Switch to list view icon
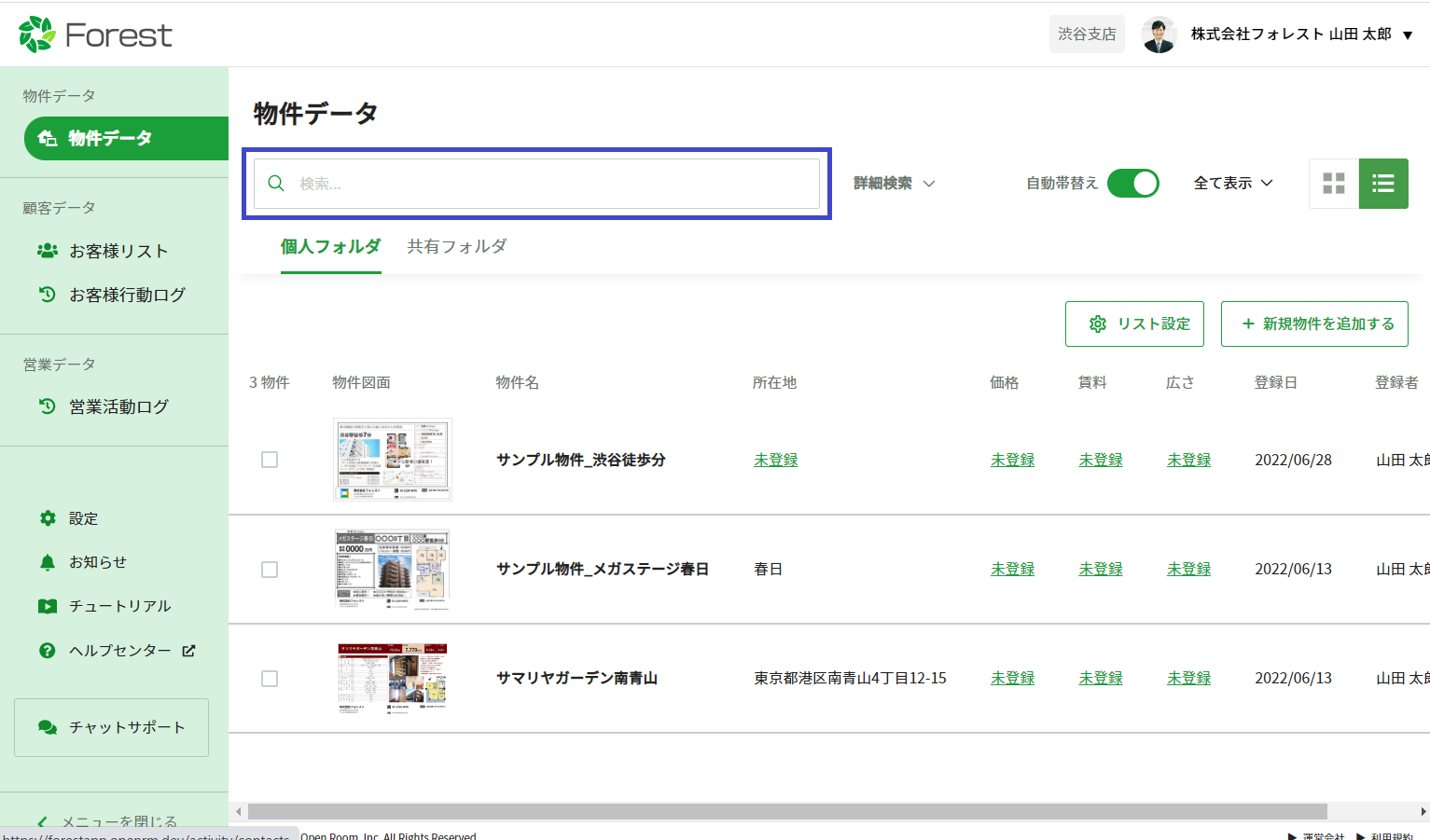The width and height of the screenshot is (1430, 840). coord(1383,184)
